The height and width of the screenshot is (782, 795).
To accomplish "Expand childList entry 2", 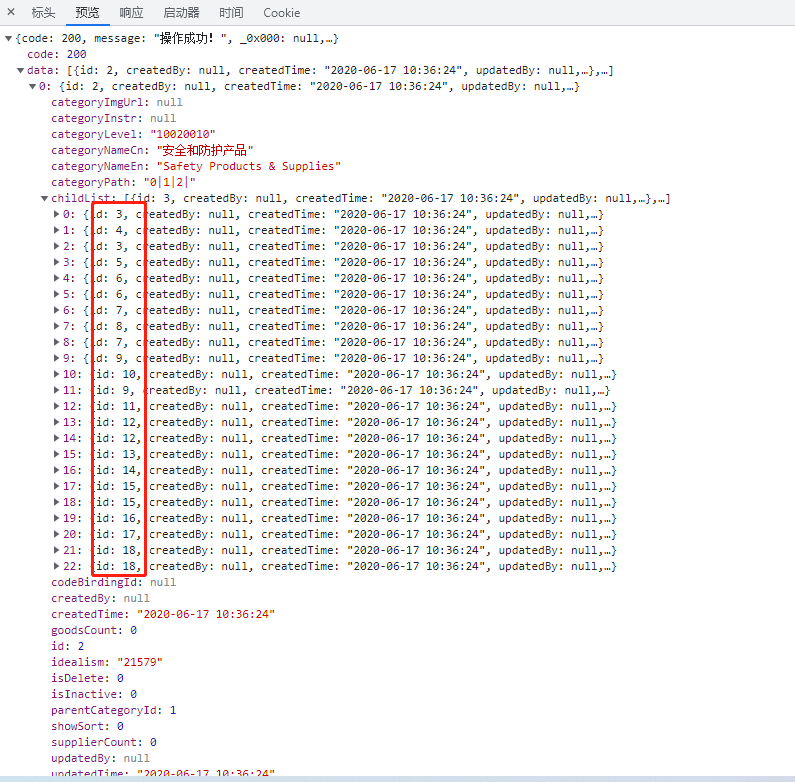I will click(56, 246).
